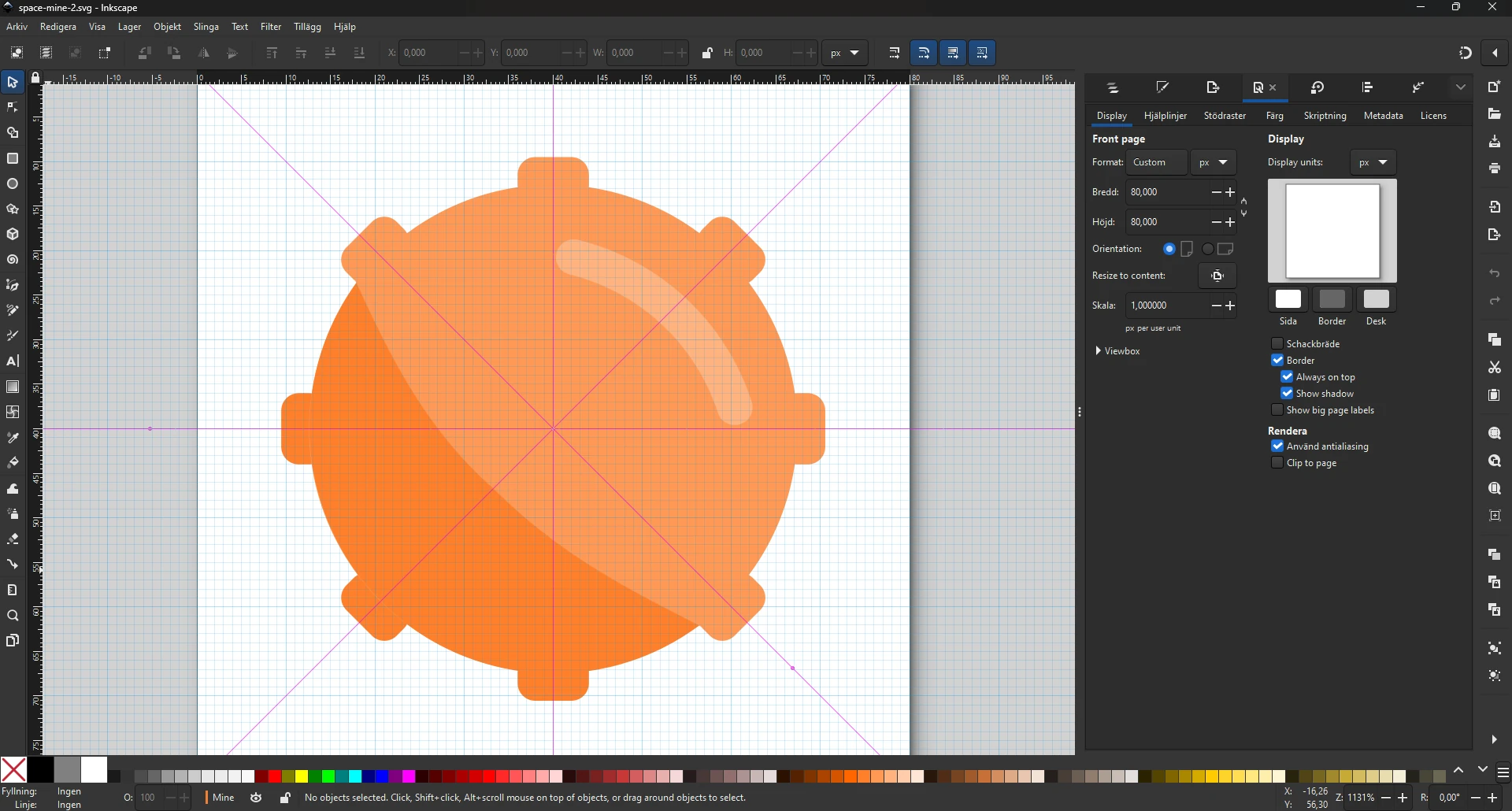Enable the Clip to page checkbox
The width and height of the screenshot is (1512, 811).
pyautogui.click(x=1277, y=462)
